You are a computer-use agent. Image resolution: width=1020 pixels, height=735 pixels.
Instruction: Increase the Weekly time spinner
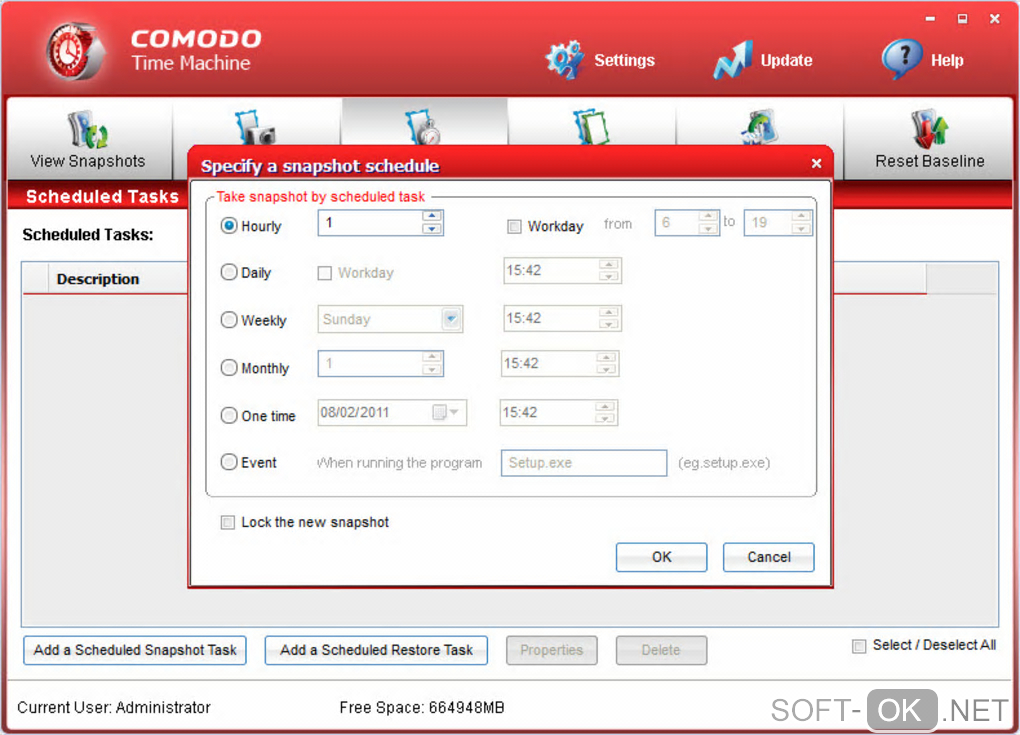(608, 312)
